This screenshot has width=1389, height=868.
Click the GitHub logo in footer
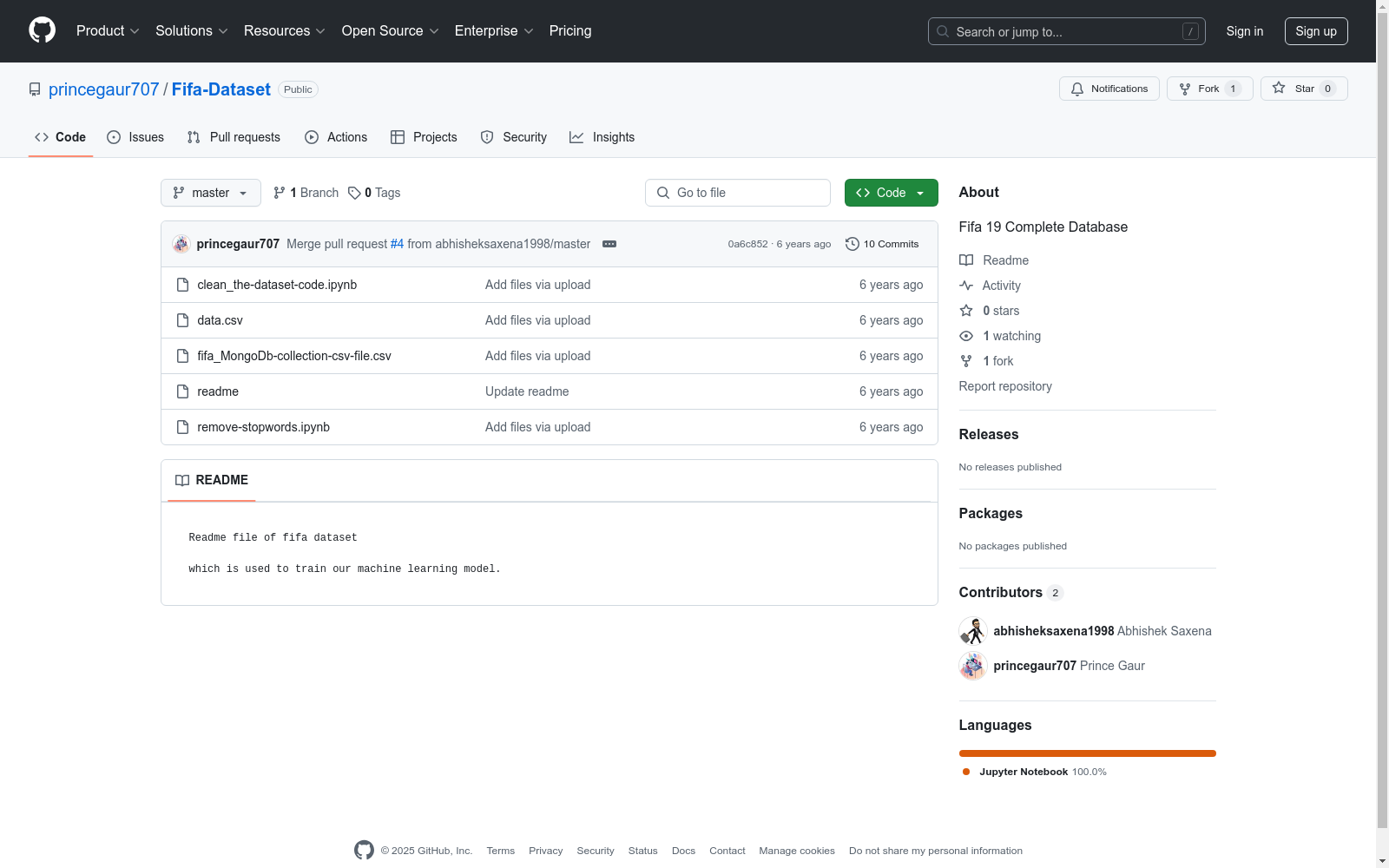(x=364, y=851)
